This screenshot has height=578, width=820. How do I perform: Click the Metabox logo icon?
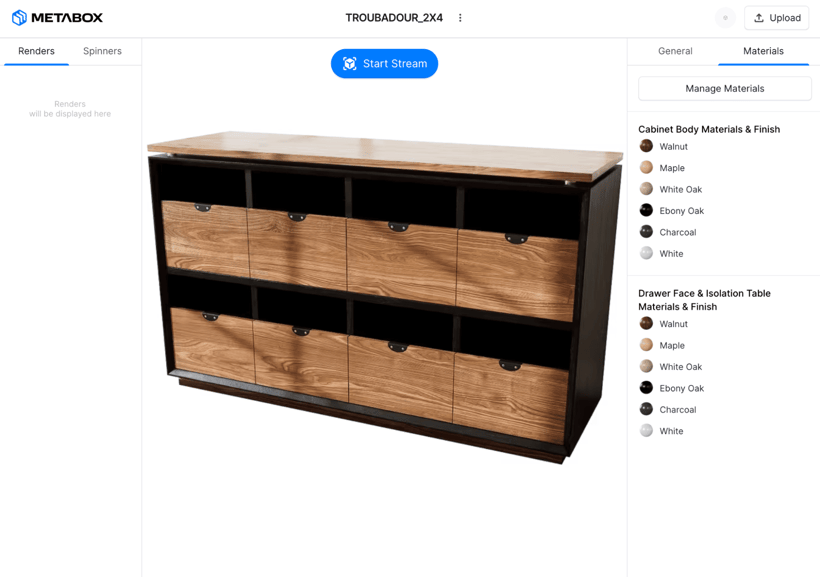[x=19, y=18]
